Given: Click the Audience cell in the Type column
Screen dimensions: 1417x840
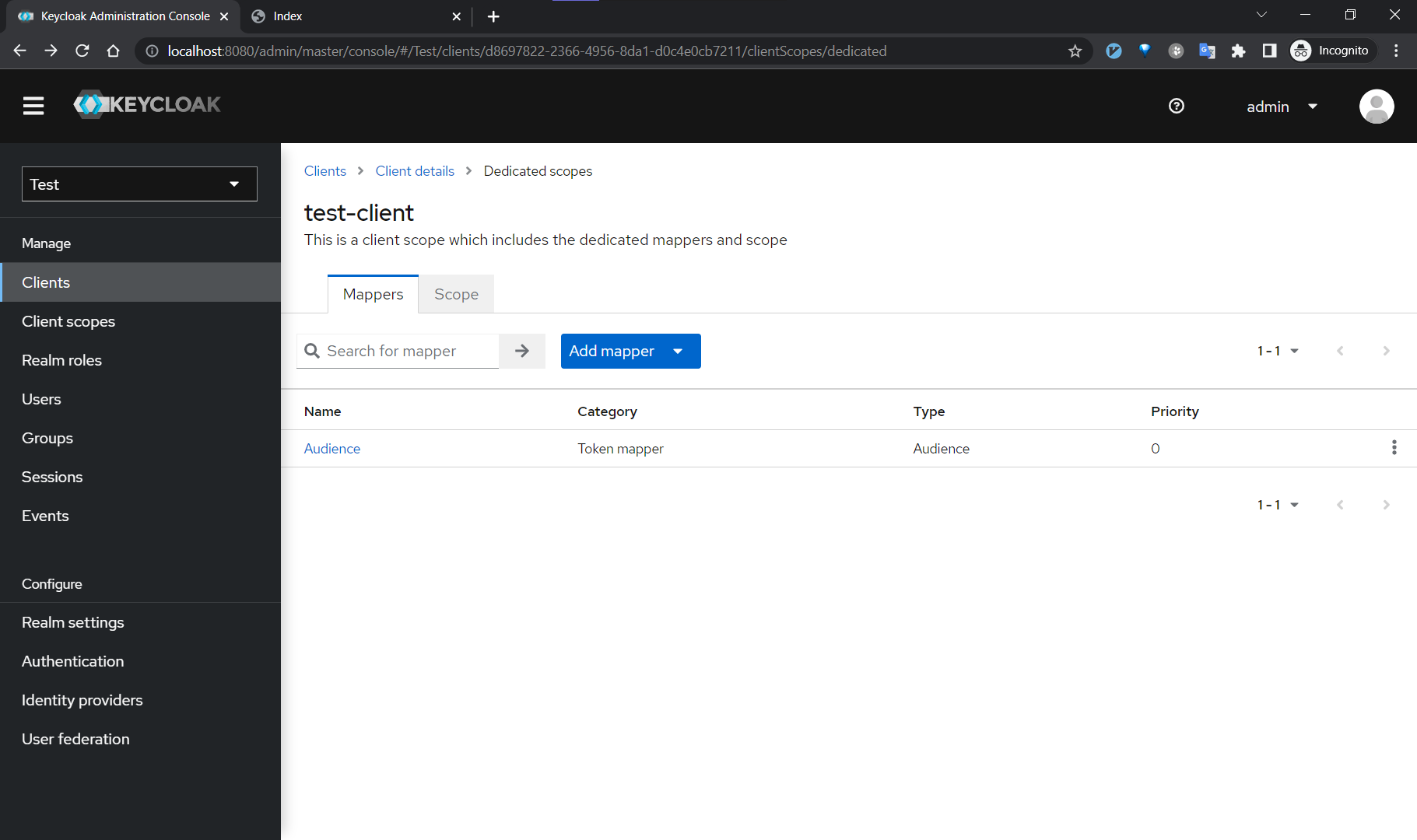Looking at the screenshot, I should [942, 449].
